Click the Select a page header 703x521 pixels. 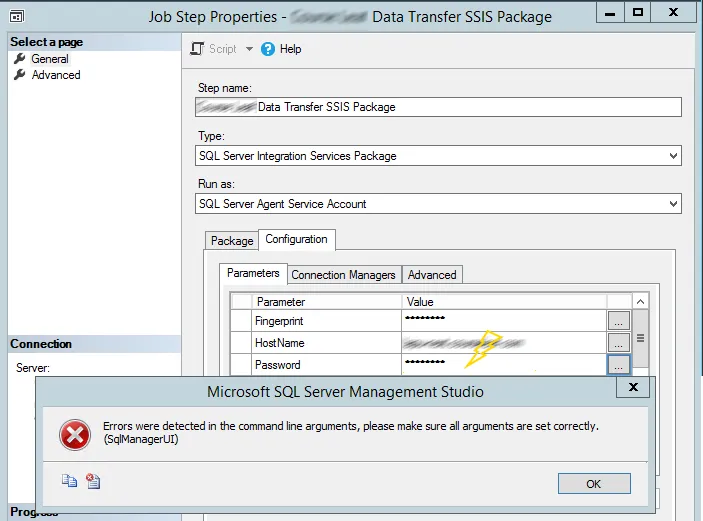click(x=94, y=42)
